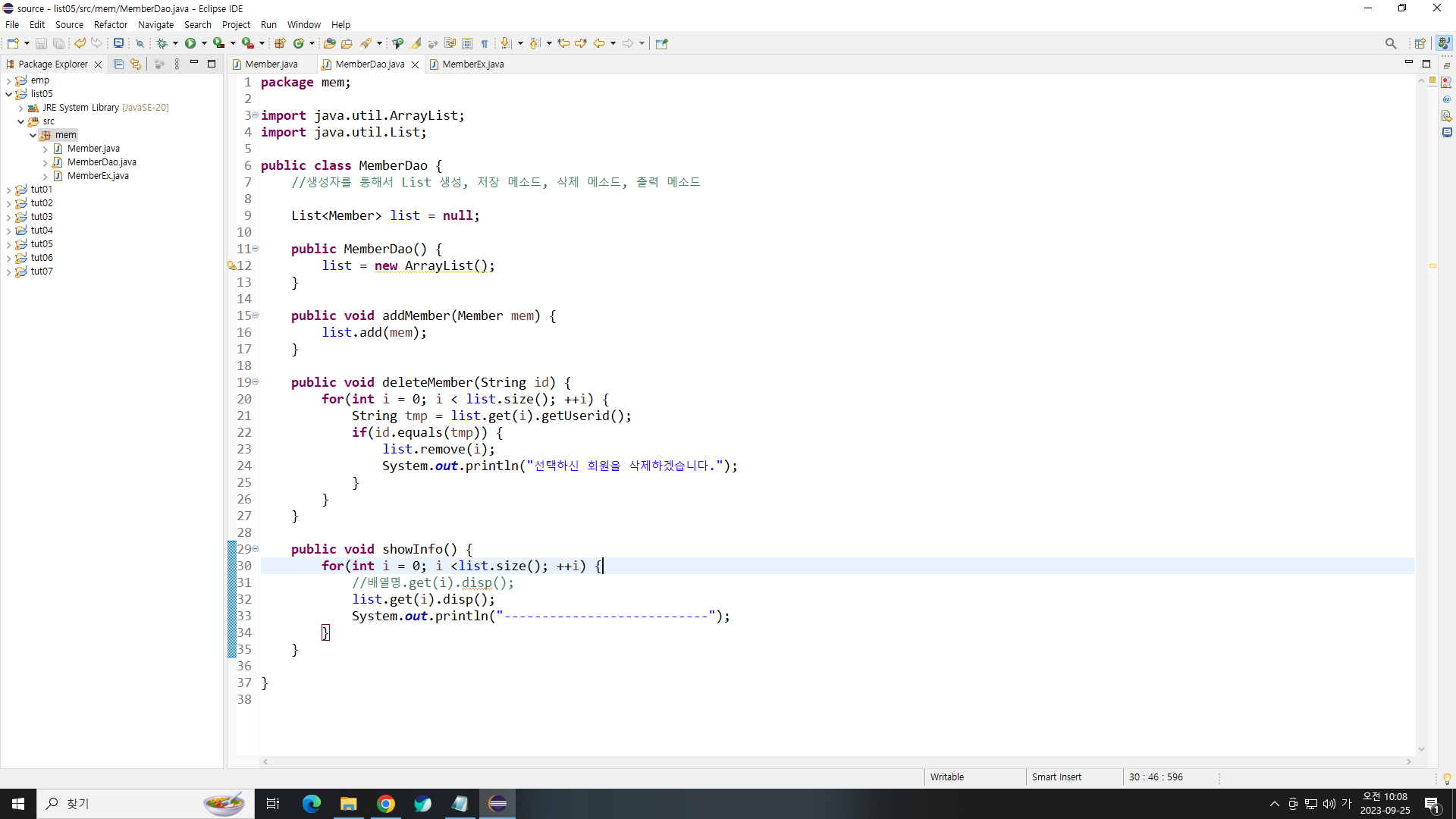Expand the emp project
This screenshot has width=1456, height=819.
[8, 80]
